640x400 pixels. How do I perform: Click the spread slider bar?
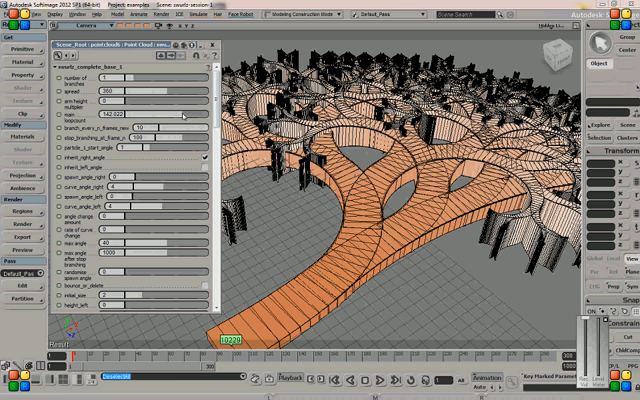pos(165,90)
